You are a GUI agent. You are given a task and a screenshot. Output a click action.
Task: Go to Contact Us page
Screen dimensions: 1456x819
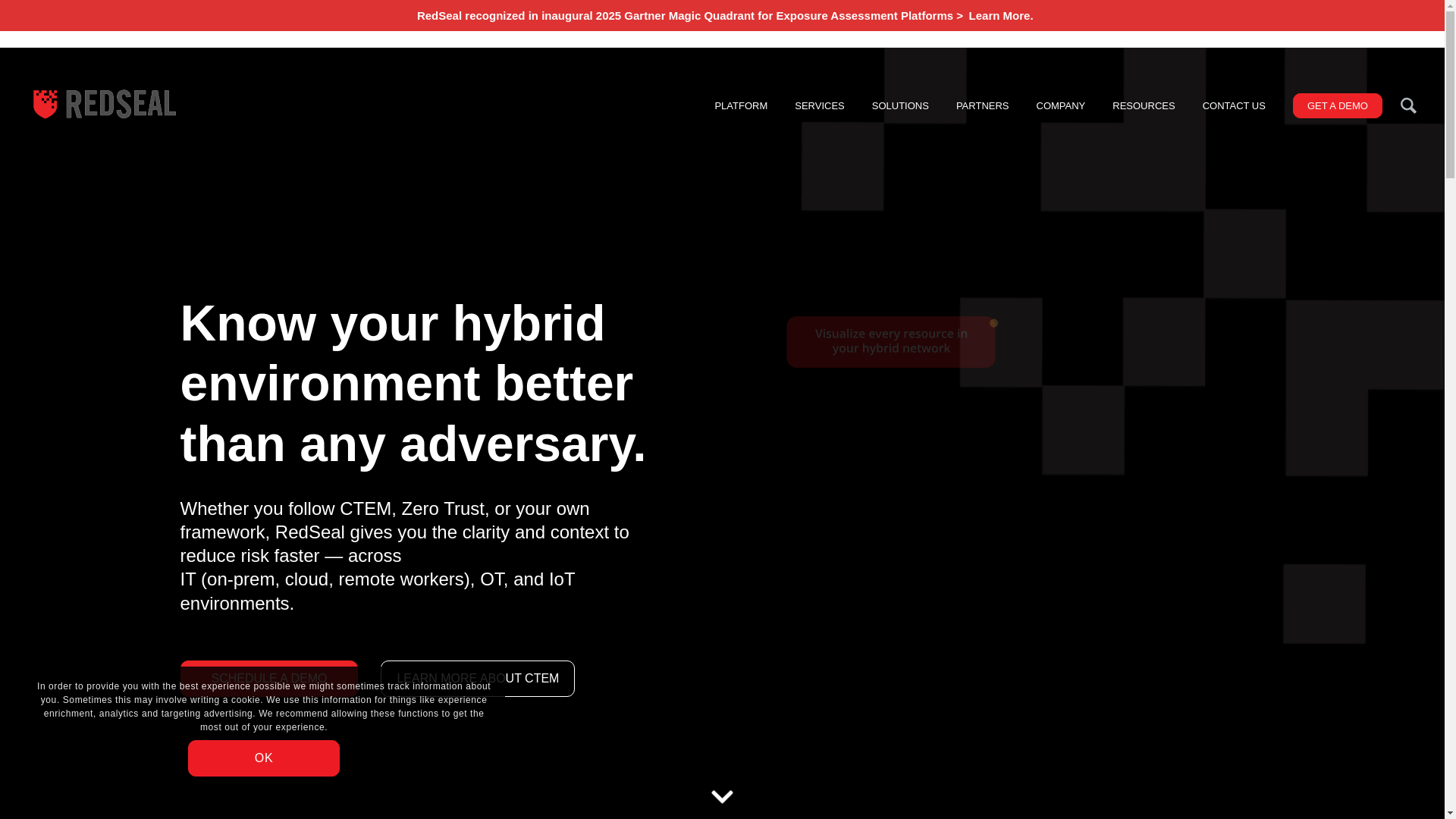pyautogui.click(x=1234, y=106)
